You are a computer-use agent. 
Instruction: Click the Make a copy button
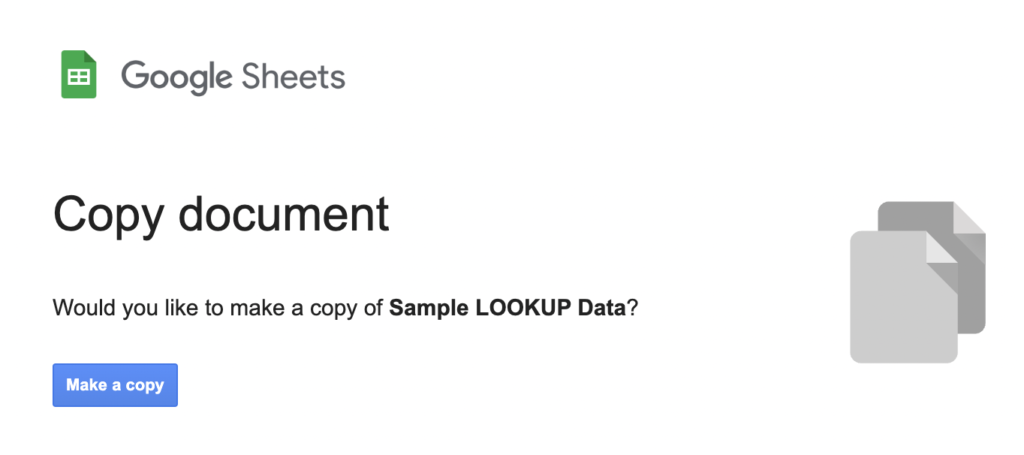coord(115,385)
